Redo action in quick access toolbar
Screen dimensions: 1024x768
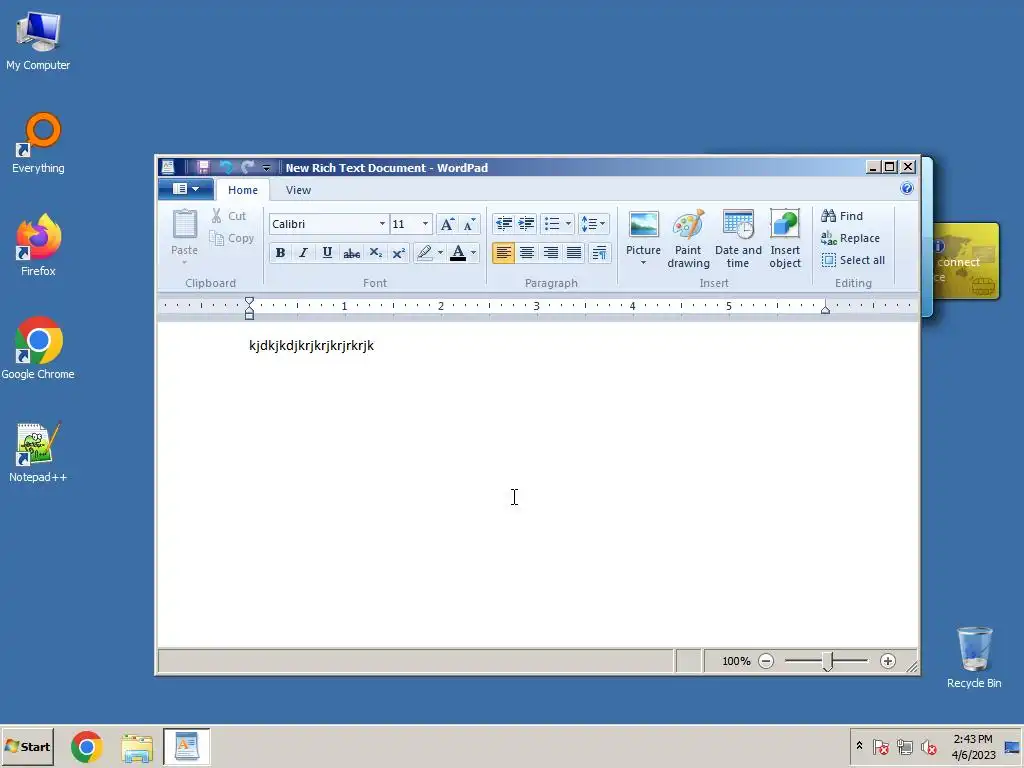[247, 167]
